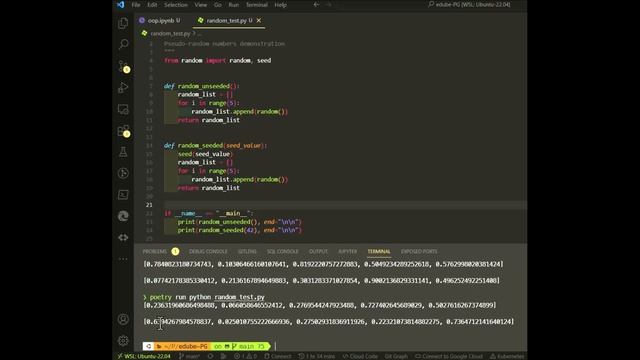This screenshot has height=360, width=640.
Task: Switch to the SQL CONSOLE panel tab
Action: point(282,251)
